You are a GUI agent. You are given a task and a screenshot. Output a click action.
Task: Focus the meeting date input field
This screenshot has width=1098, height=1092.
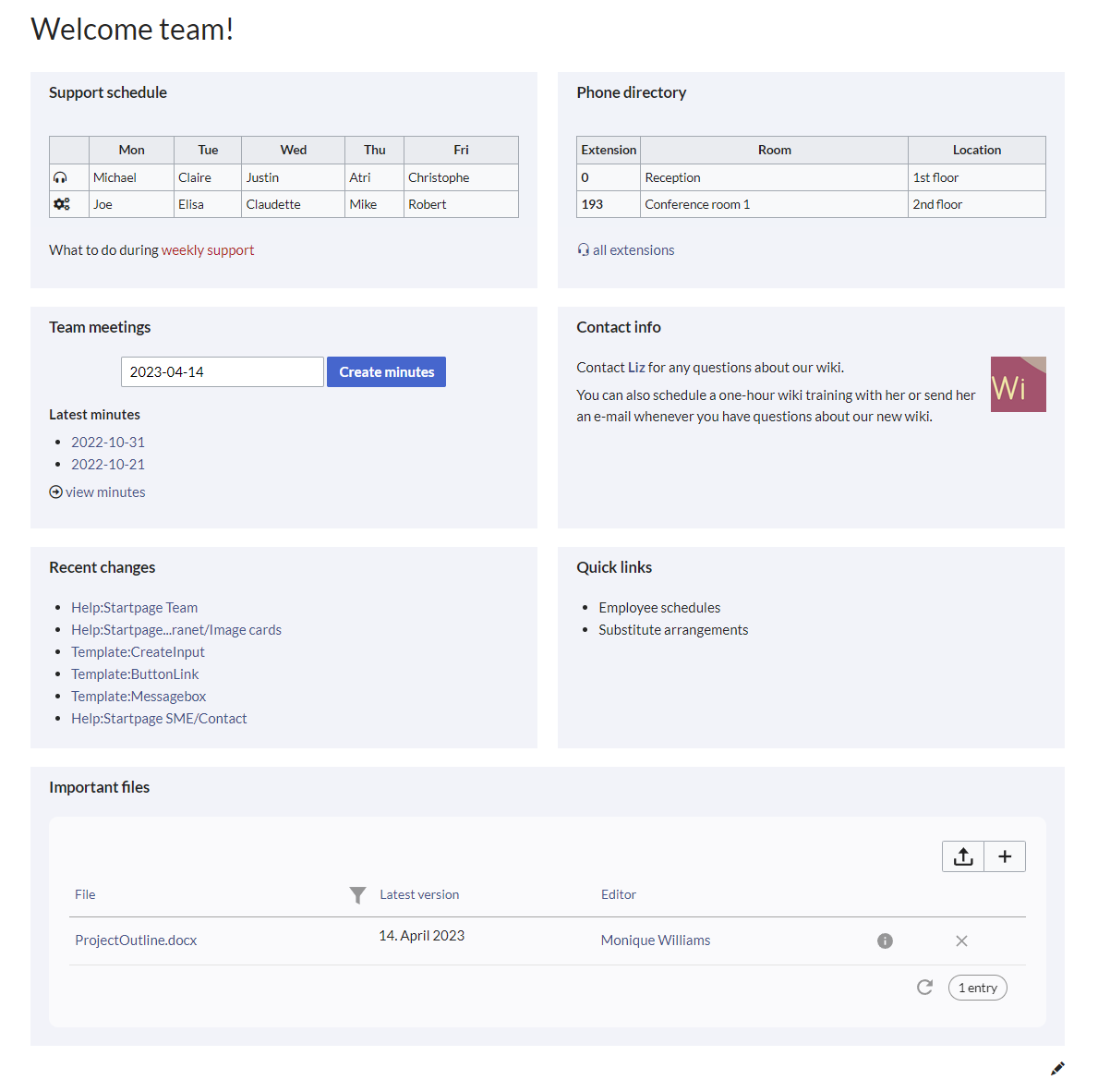(223, 372)
